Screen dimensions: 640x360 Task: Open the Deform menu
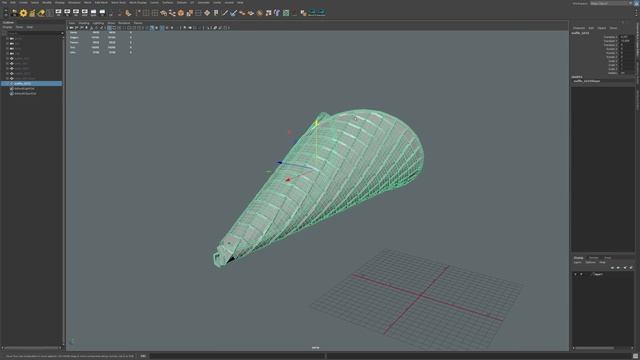182,2
